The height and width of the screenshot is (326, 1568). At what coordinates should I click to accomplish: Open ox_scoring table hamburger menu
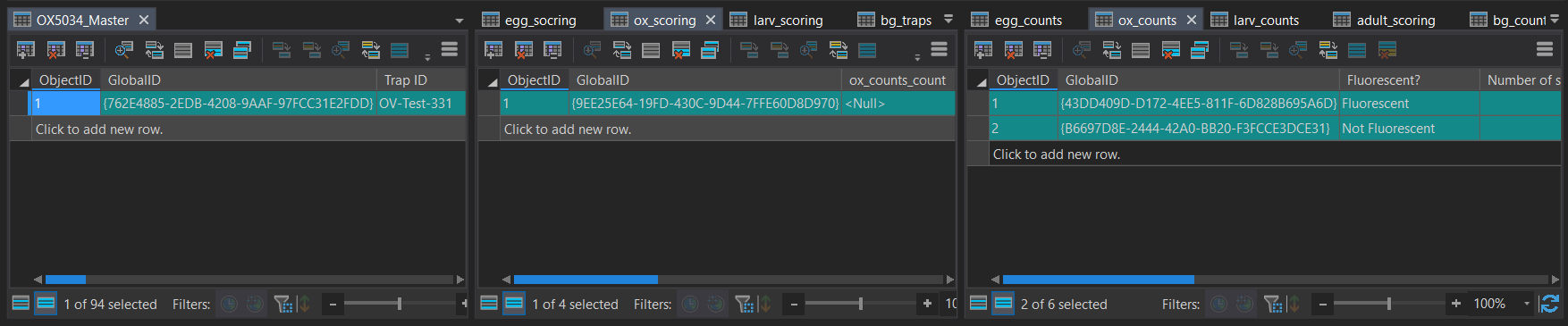(940, 50)
